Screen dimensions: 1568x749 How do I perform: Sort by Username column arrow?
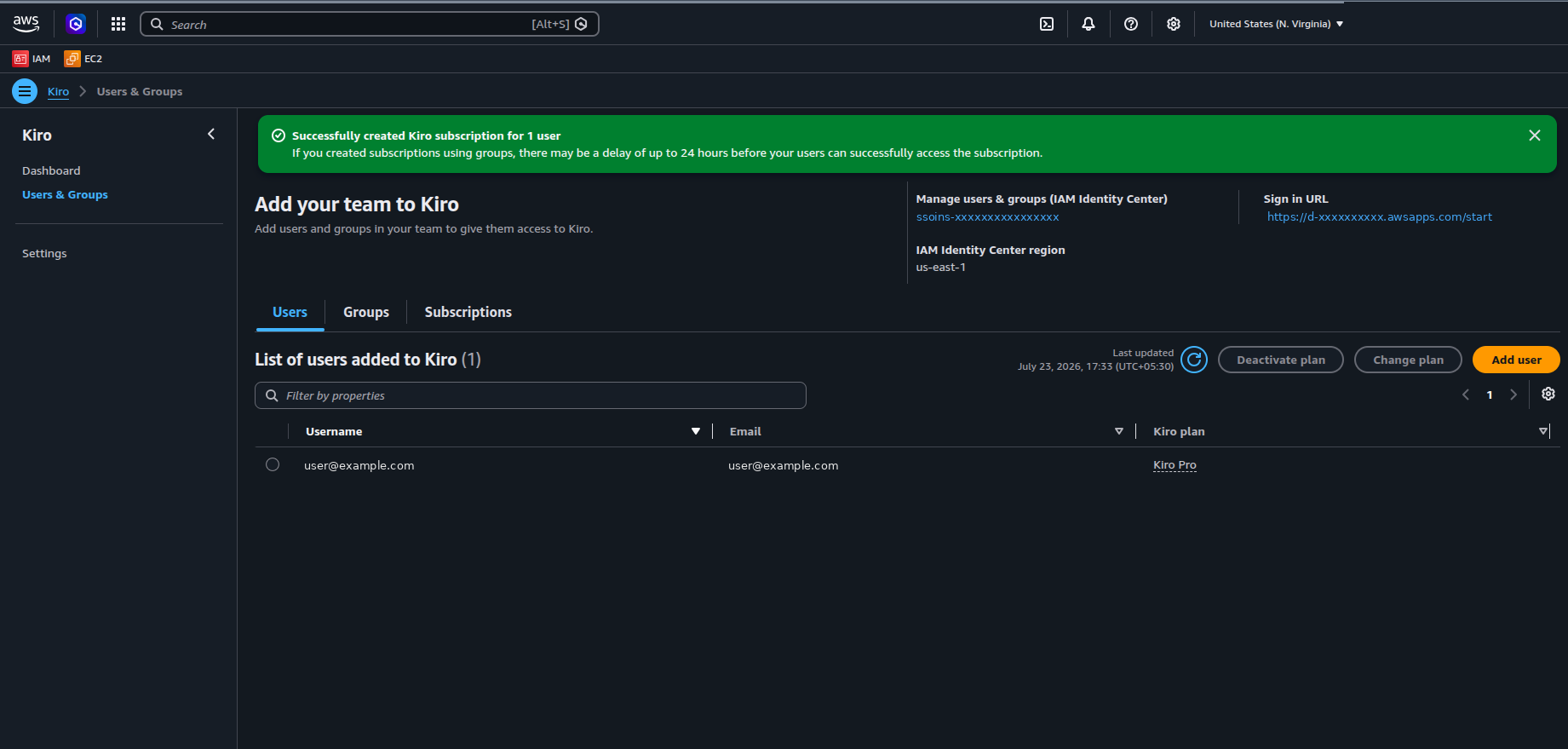[696, 431]
